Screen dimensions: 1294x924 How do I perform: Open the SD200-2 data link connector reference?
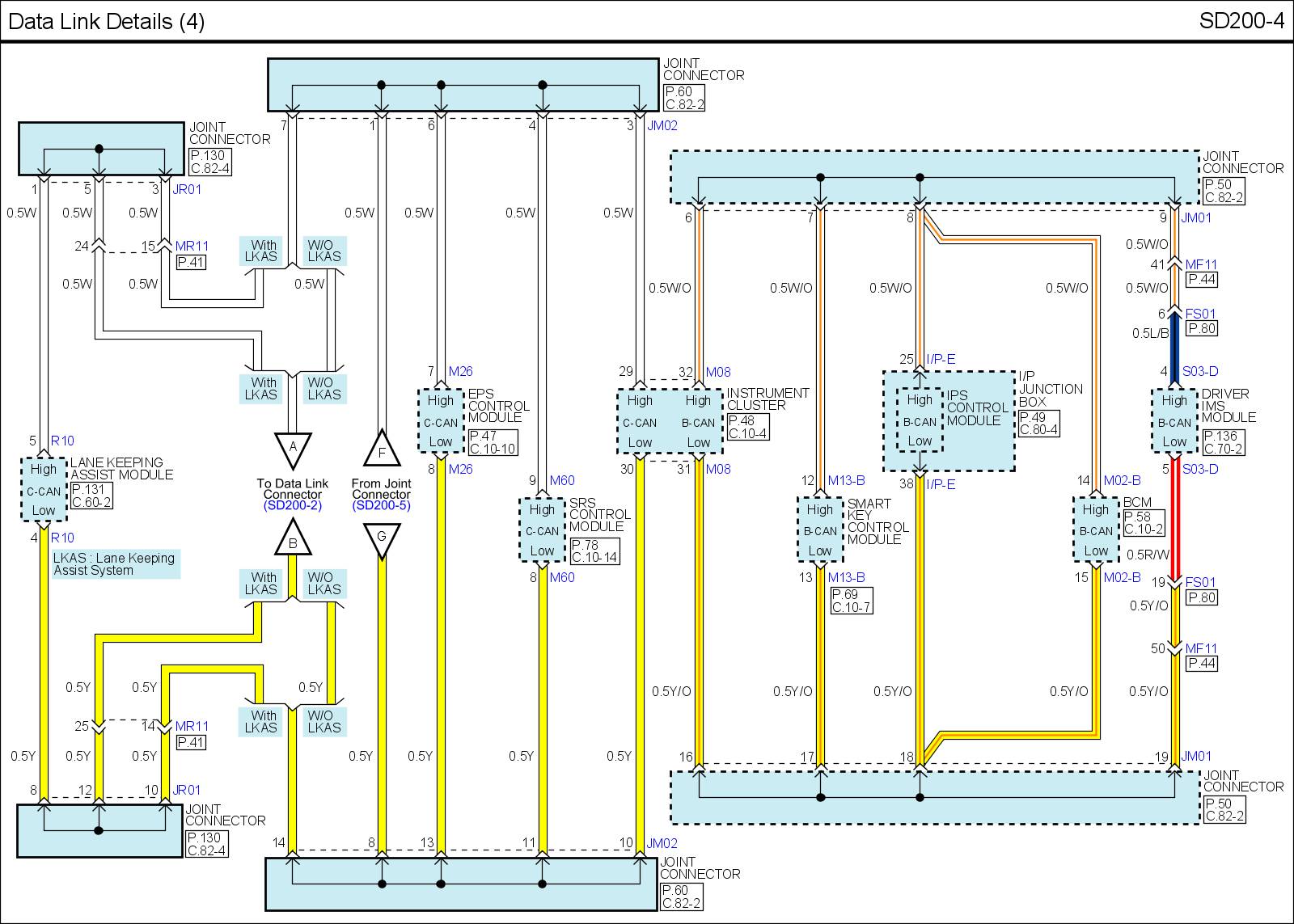293,506
